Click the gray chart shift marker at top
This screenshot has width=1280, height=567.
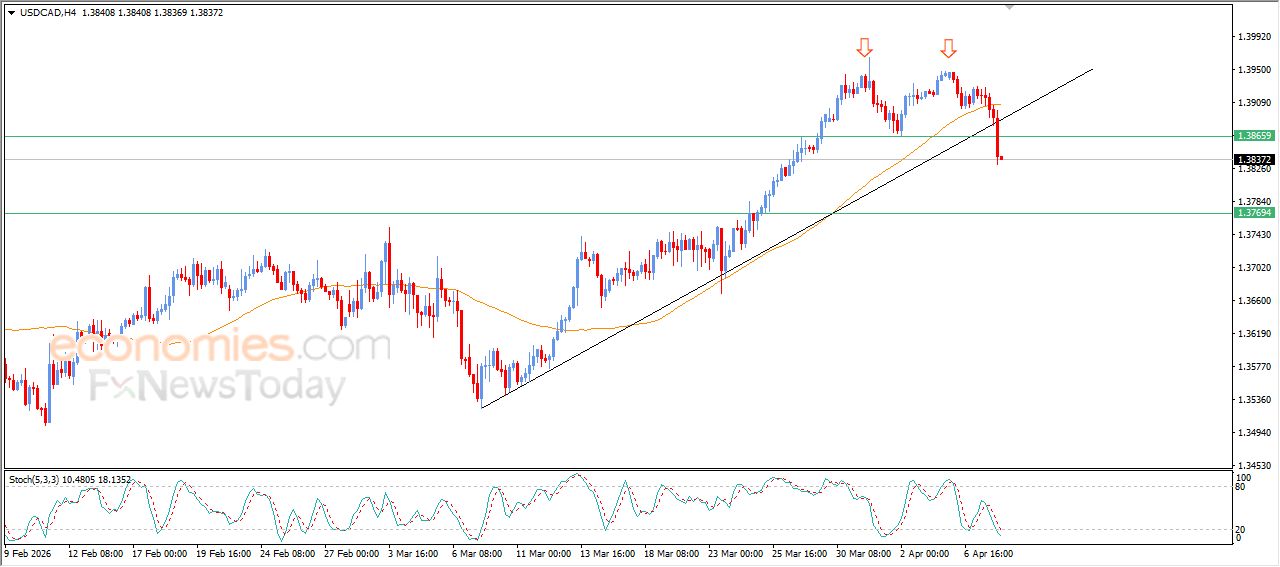click(1010, 6)
